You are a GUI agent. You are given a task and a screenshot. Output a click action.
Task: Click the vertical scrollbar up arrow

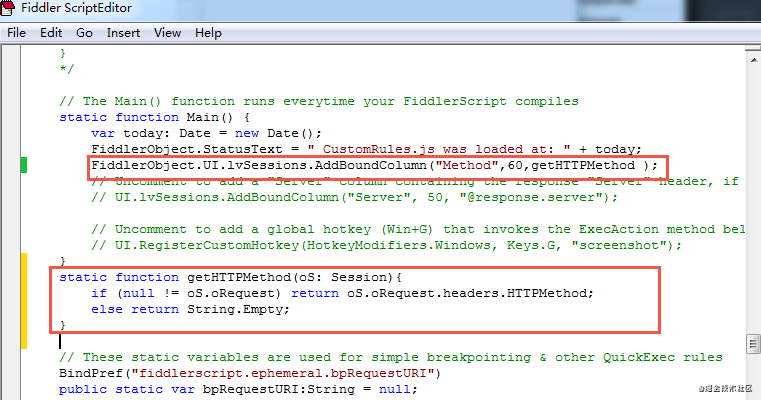click(x=753, y=60)
